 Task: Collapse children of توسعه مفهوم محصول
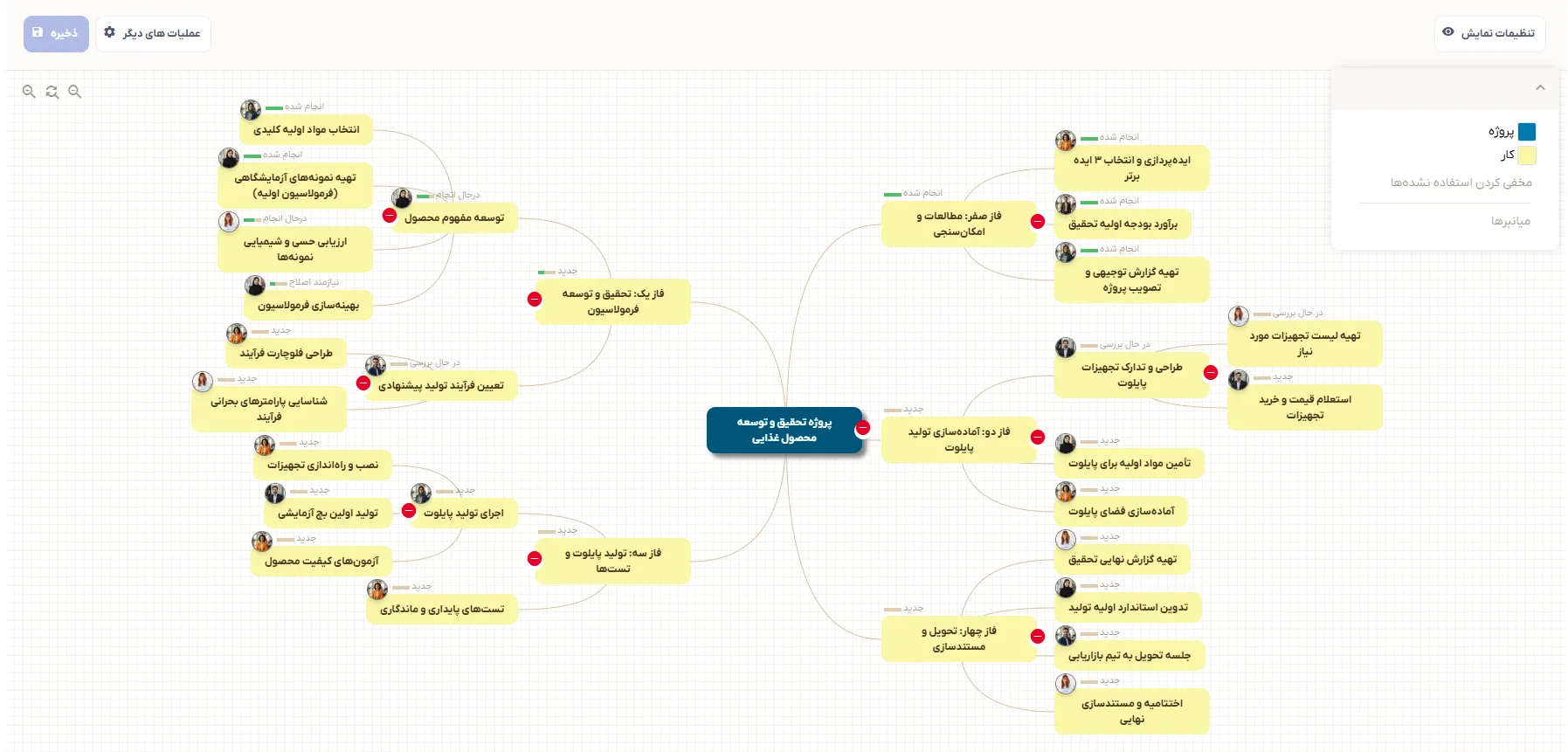point(390,216)
